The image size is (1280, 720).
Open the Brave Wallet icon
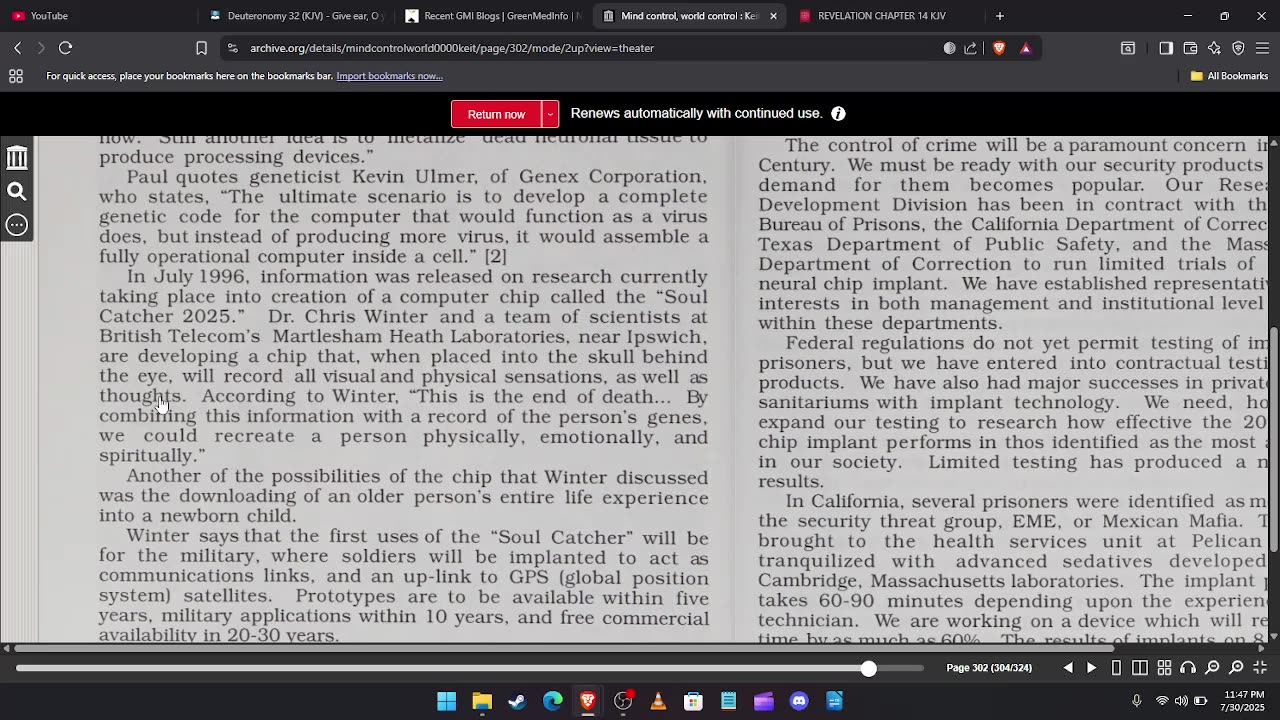[x=1190, y=48]
